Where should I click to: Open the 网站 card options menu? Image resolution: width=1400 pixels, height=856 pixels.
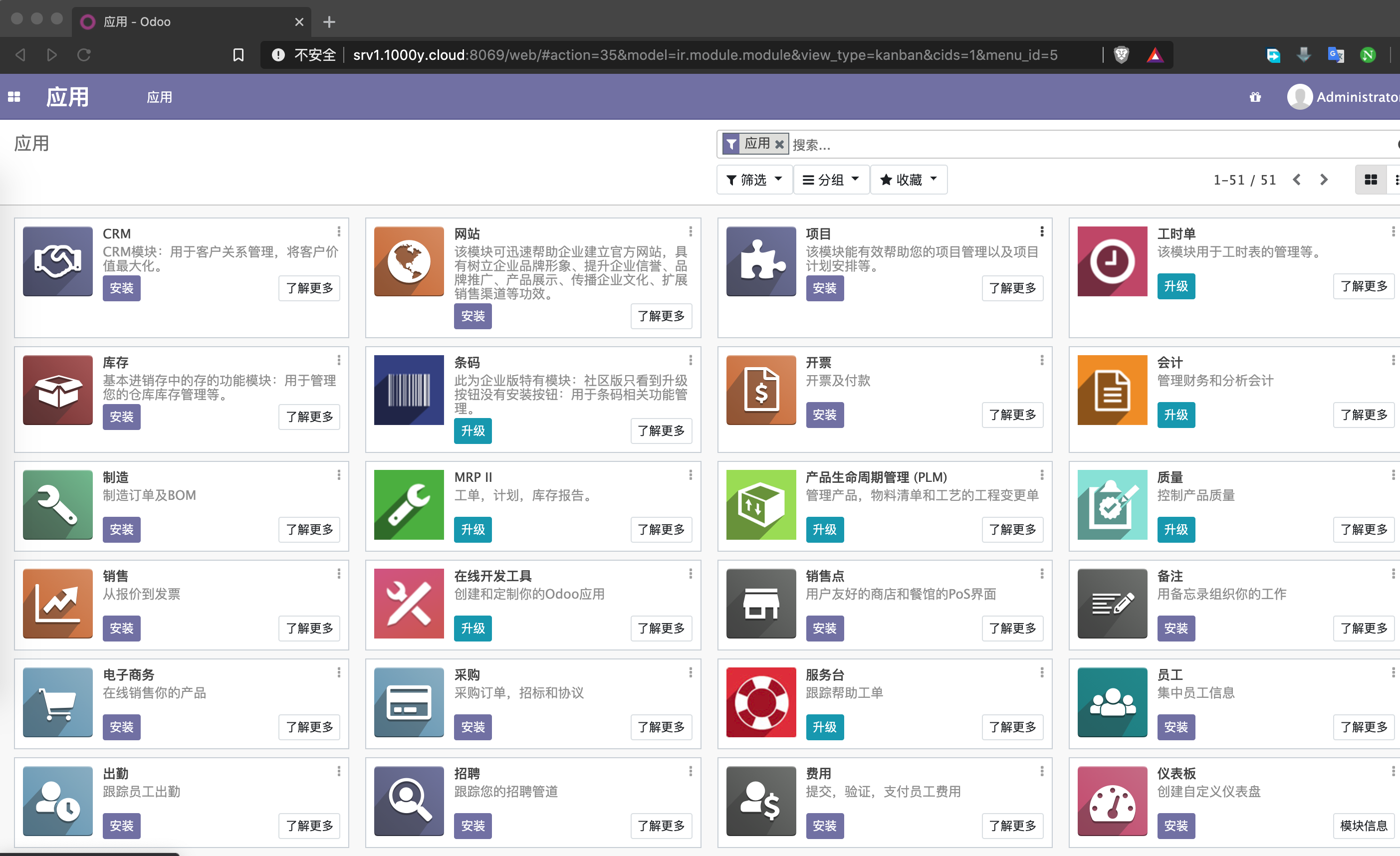click(x=691, y=232)
